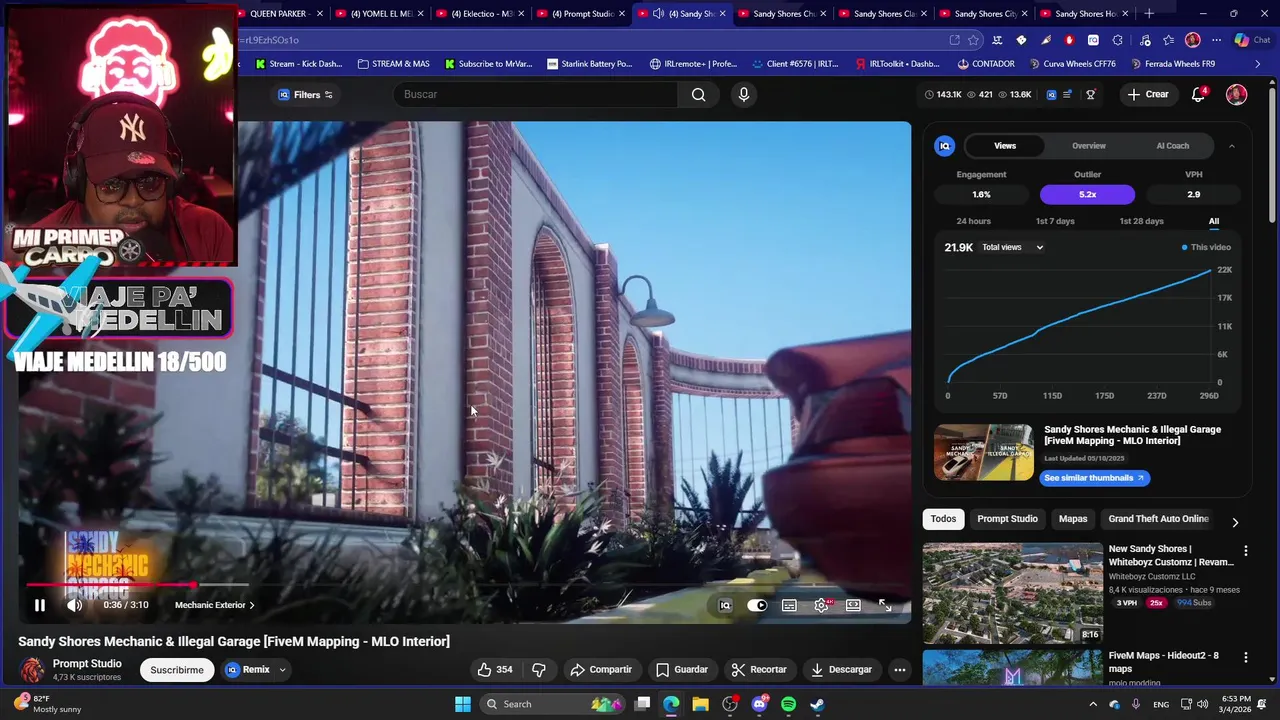Click the Compartir share button

click(601, 670)
